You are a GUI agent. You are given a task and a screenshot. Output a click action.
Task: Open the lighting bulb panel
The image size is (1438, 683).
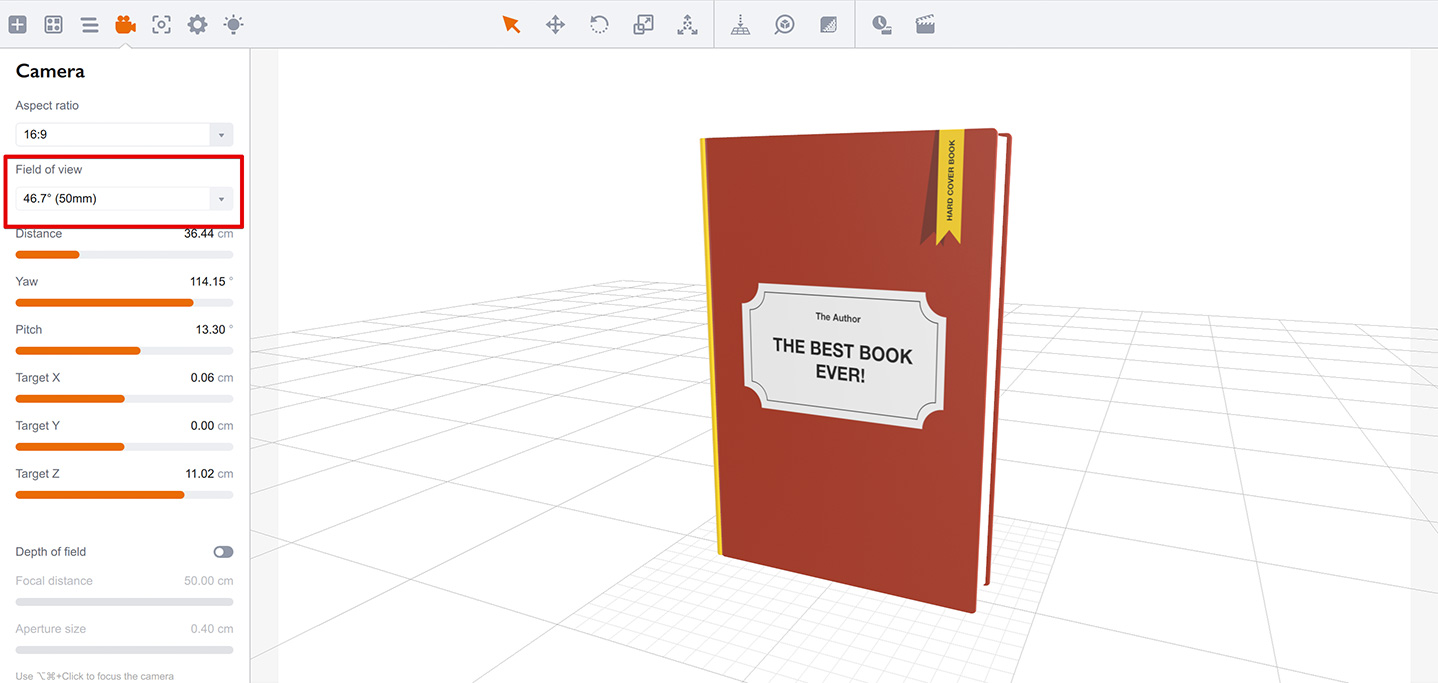click(233, 24)
